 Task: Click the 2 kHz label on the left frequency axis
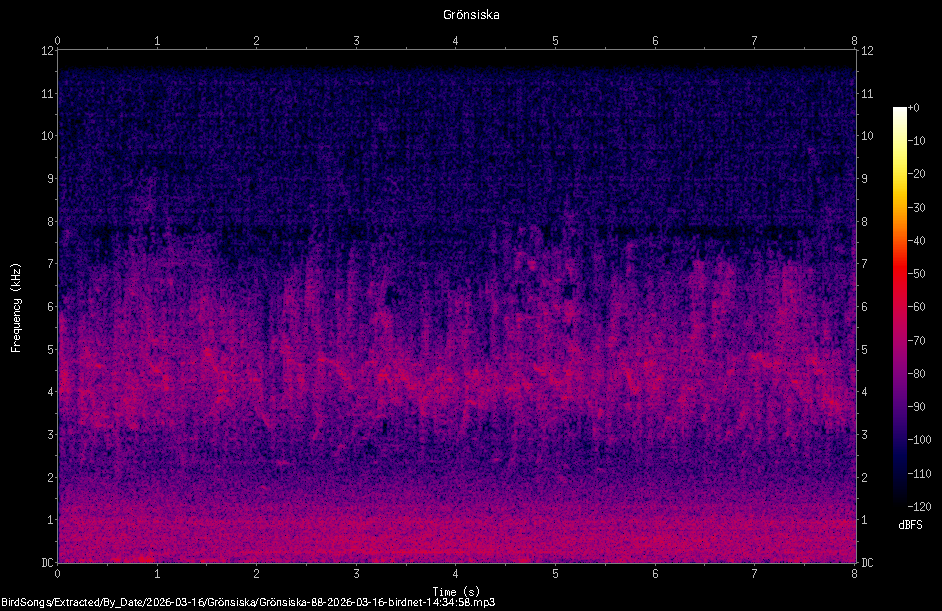point(50,477)
